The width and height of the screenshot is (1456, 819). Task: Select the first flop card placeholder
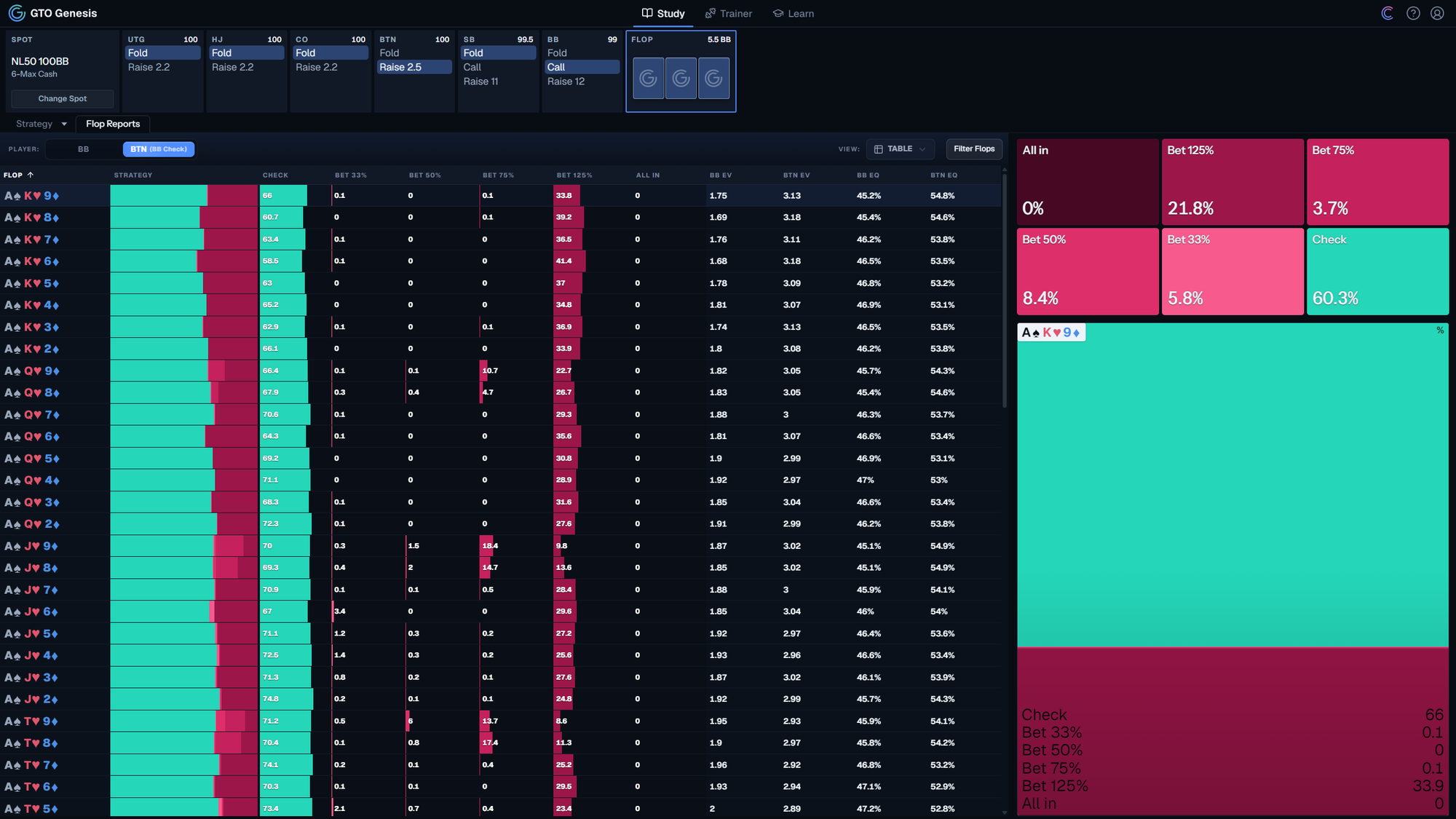(x=648, y=78)
